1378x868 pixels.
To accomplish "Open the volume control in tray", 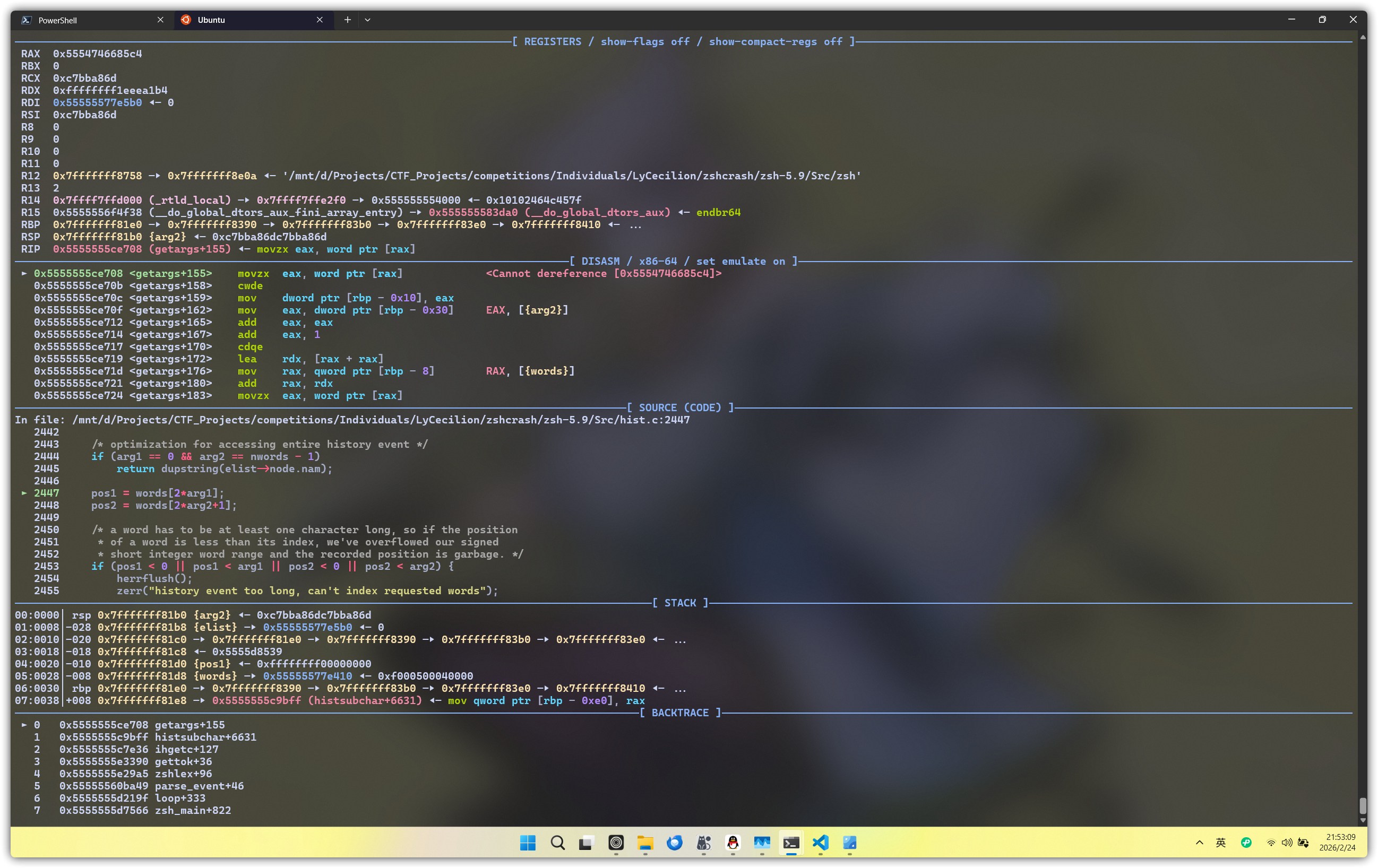I will tap(1287, 843).
